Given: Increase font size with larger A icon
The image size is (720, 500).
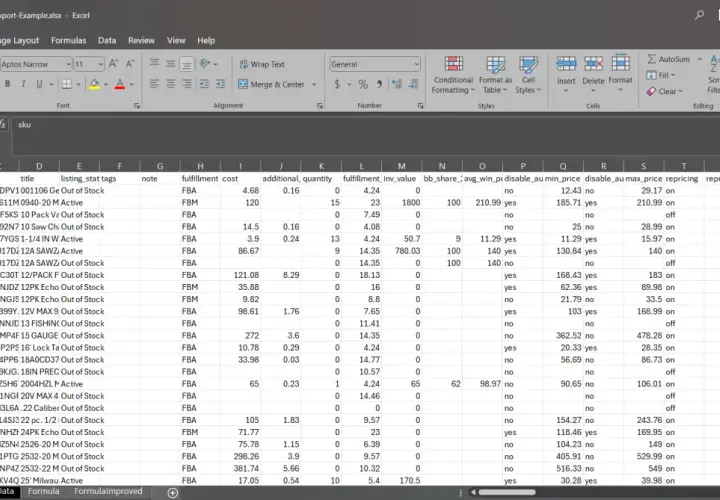Looking at the screenshot, I should click(113, 64).
